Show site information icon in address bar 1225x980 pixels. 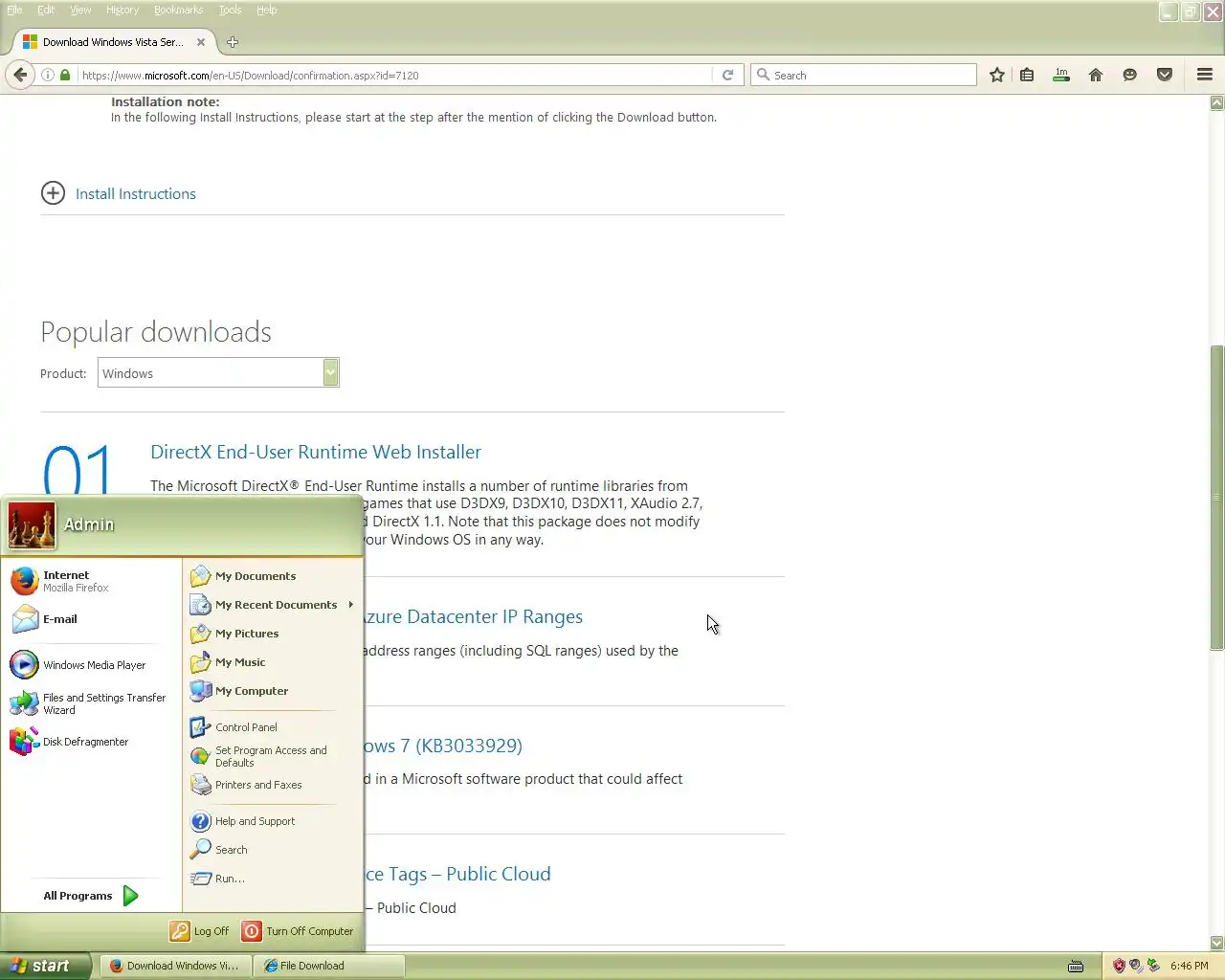point(47,75)
